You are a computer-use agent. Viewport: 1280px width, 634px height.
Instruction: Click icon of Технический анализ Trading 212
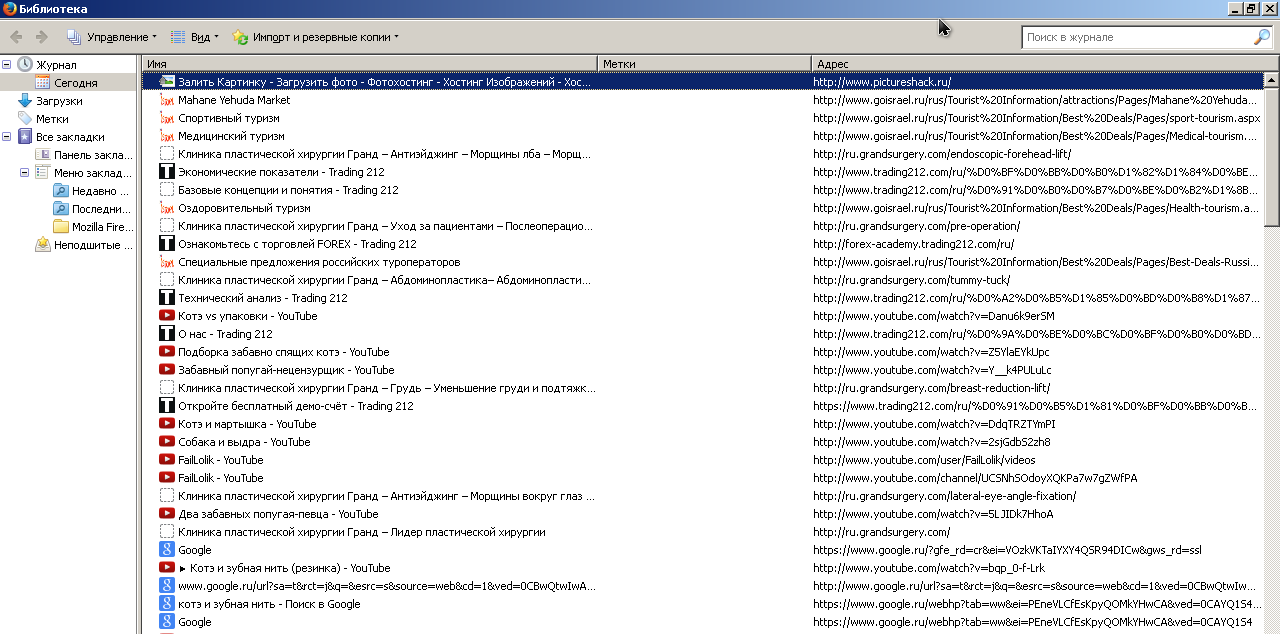pyautogui.click(x=167, y=298)
